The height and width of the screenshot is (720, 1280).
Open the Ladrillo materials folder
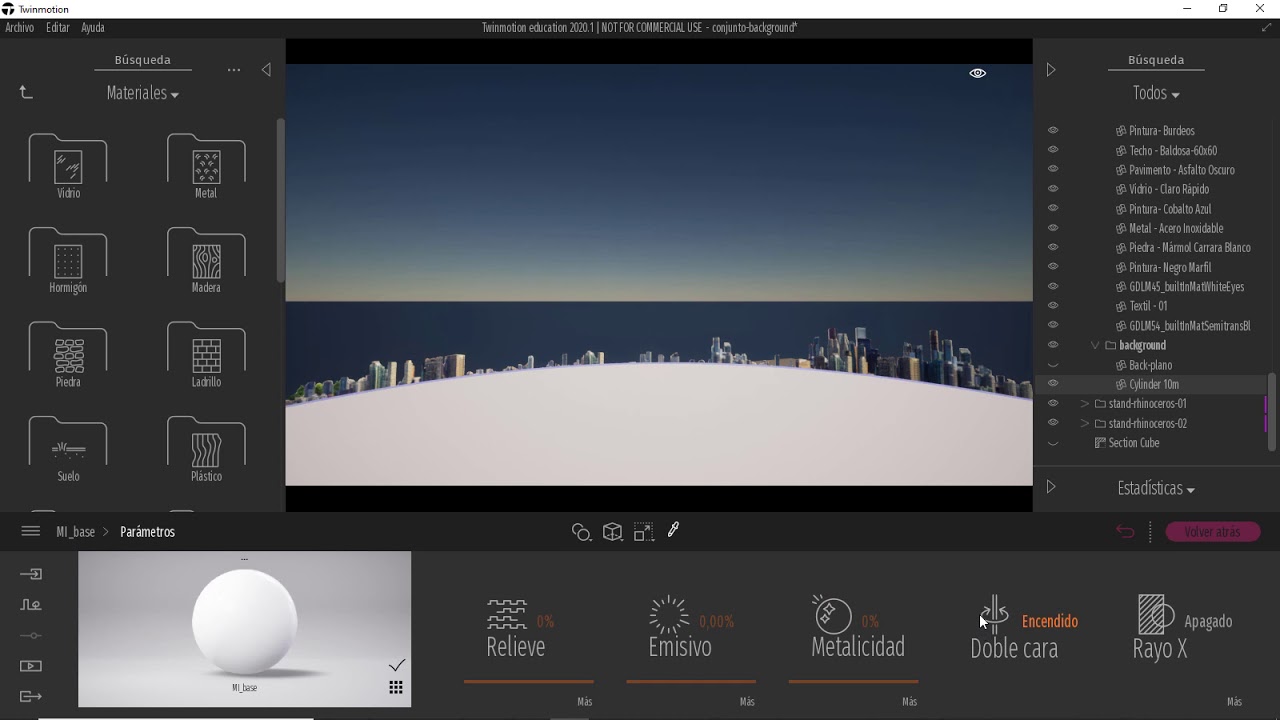coord(206,354)
